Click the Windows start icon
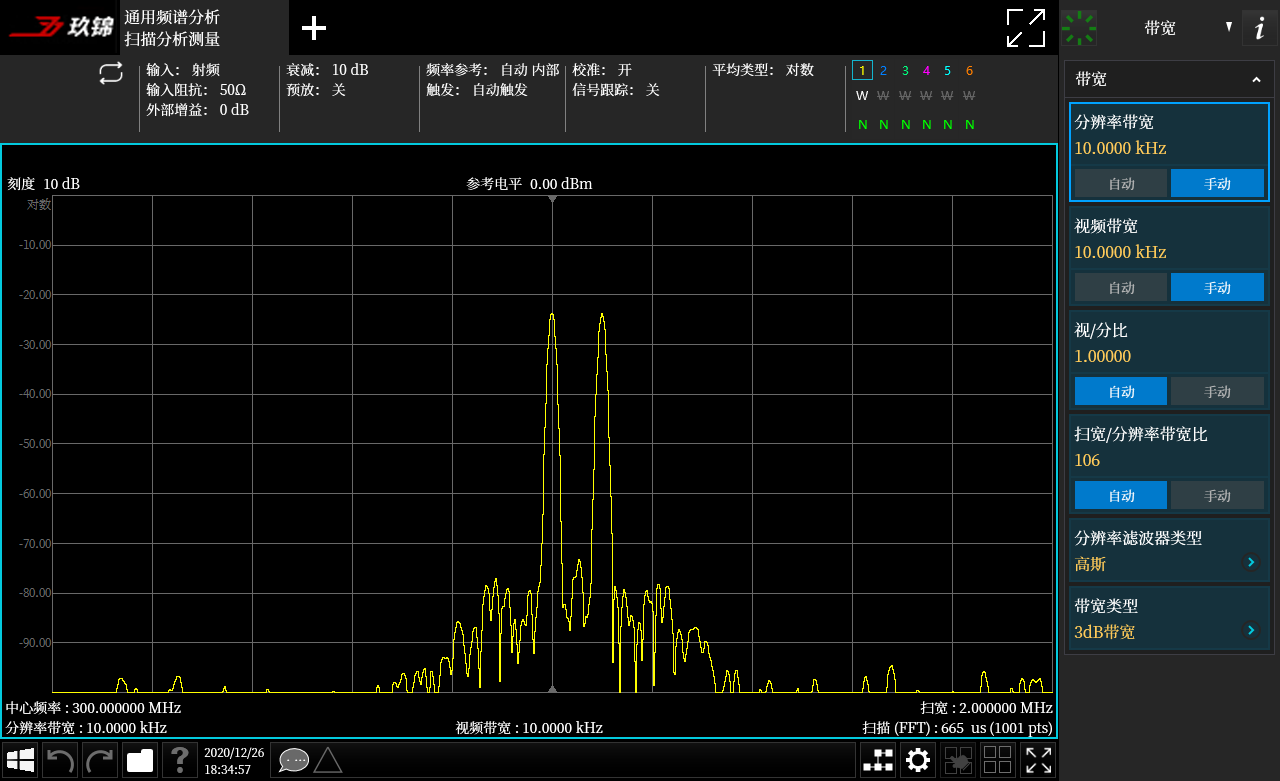This screenshot has height=781, width=1280. tap(21, 761)
